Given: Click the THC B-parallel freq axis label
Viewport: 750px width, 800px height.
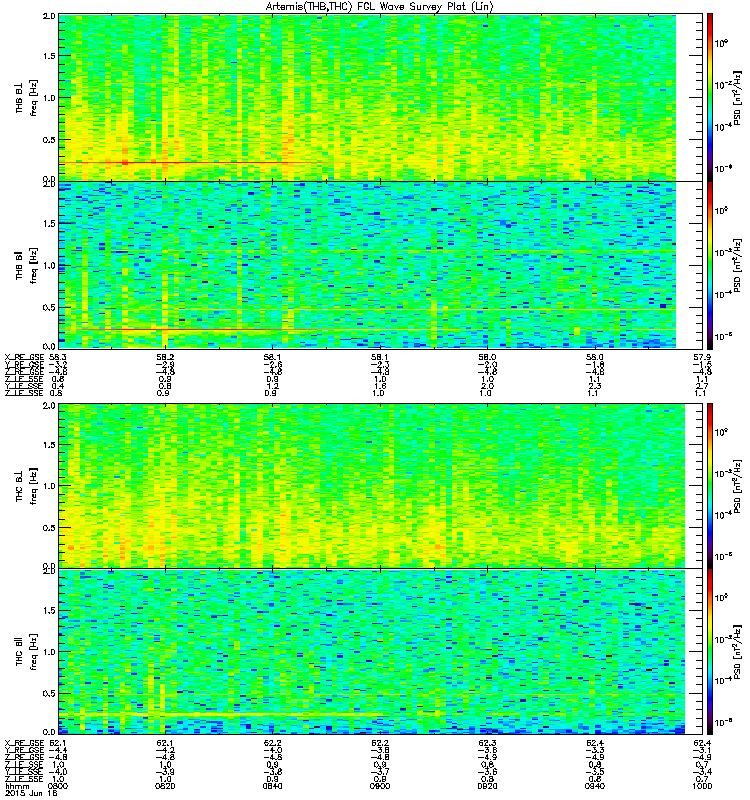Looking at the screenshot, I should [26, 652].
